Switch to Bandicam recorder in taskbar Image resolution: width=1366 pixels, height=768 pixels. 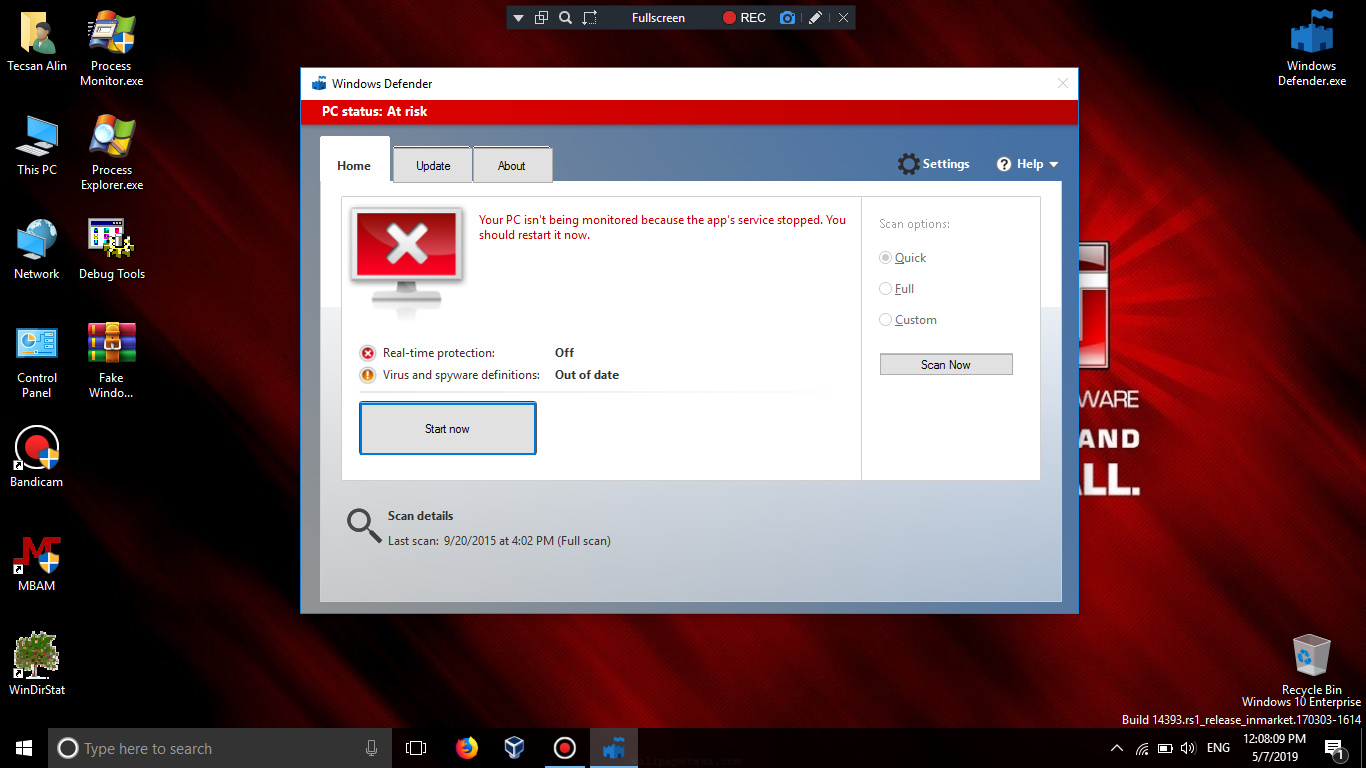(564, 748)
